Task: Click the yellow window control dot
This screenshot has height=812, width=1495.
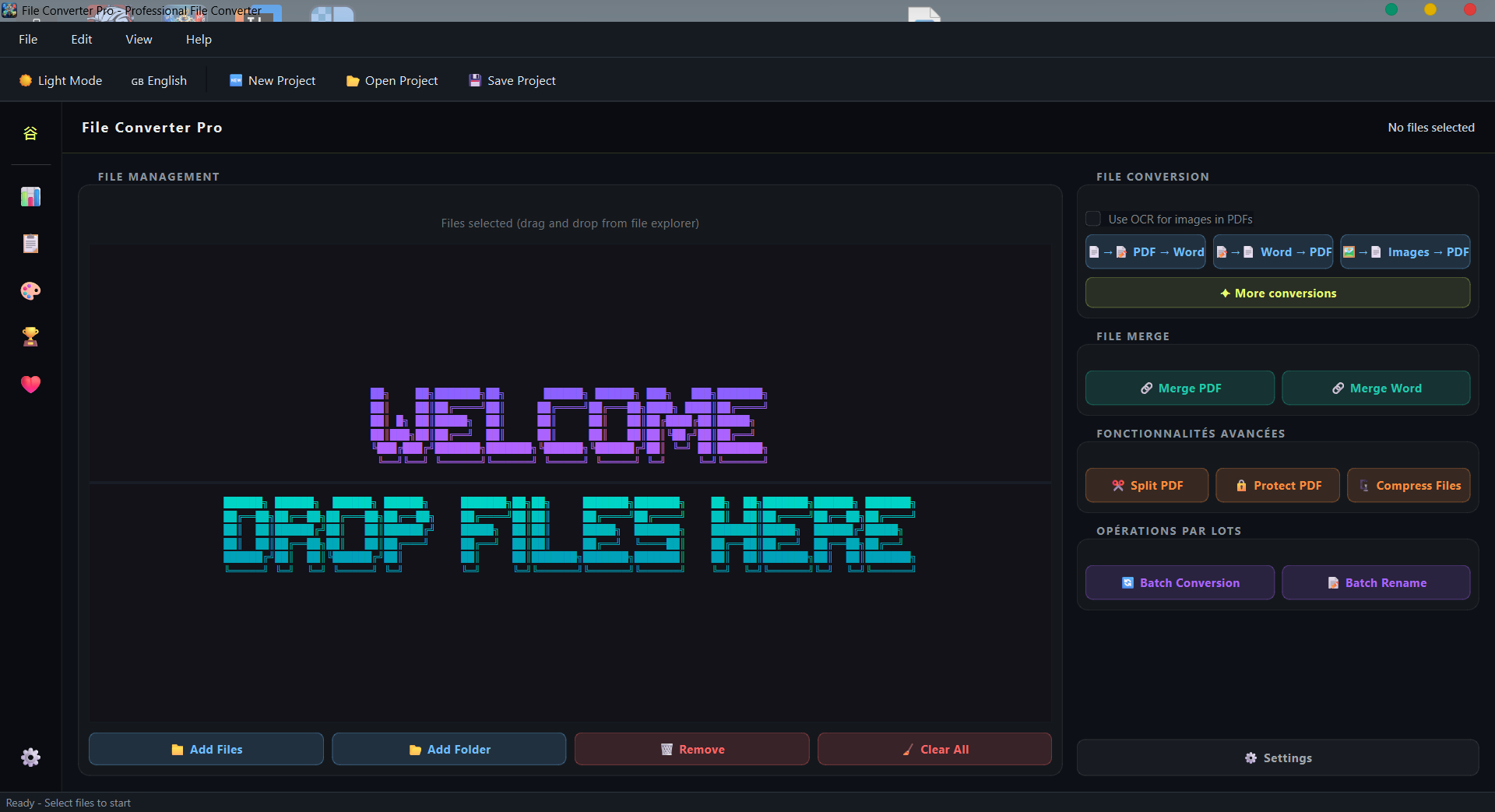Action: pyautogui.click(x=1430, y=9)
